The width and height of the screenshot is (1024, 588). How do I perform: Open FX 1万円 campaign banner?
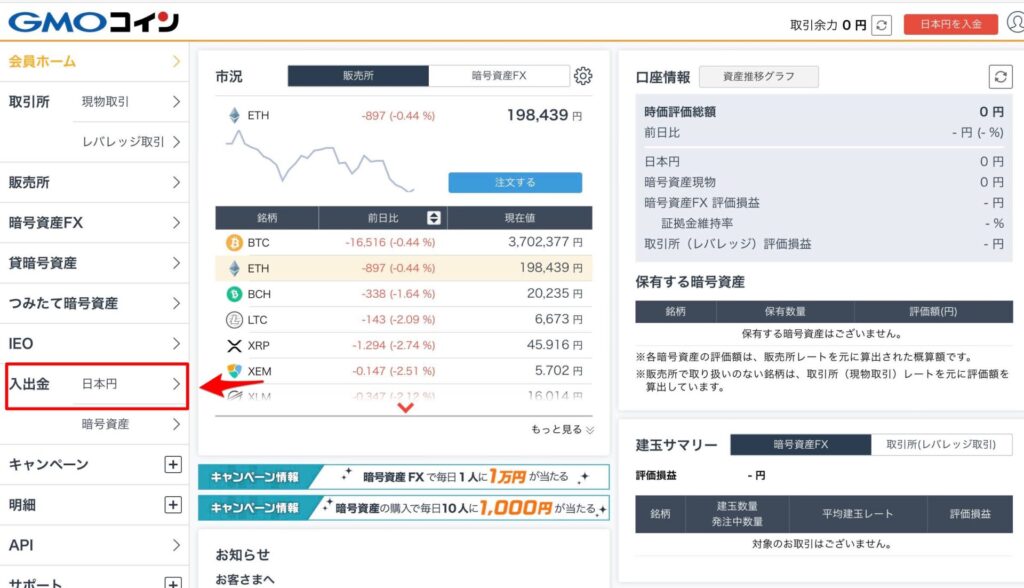click(x=404, y=477)
